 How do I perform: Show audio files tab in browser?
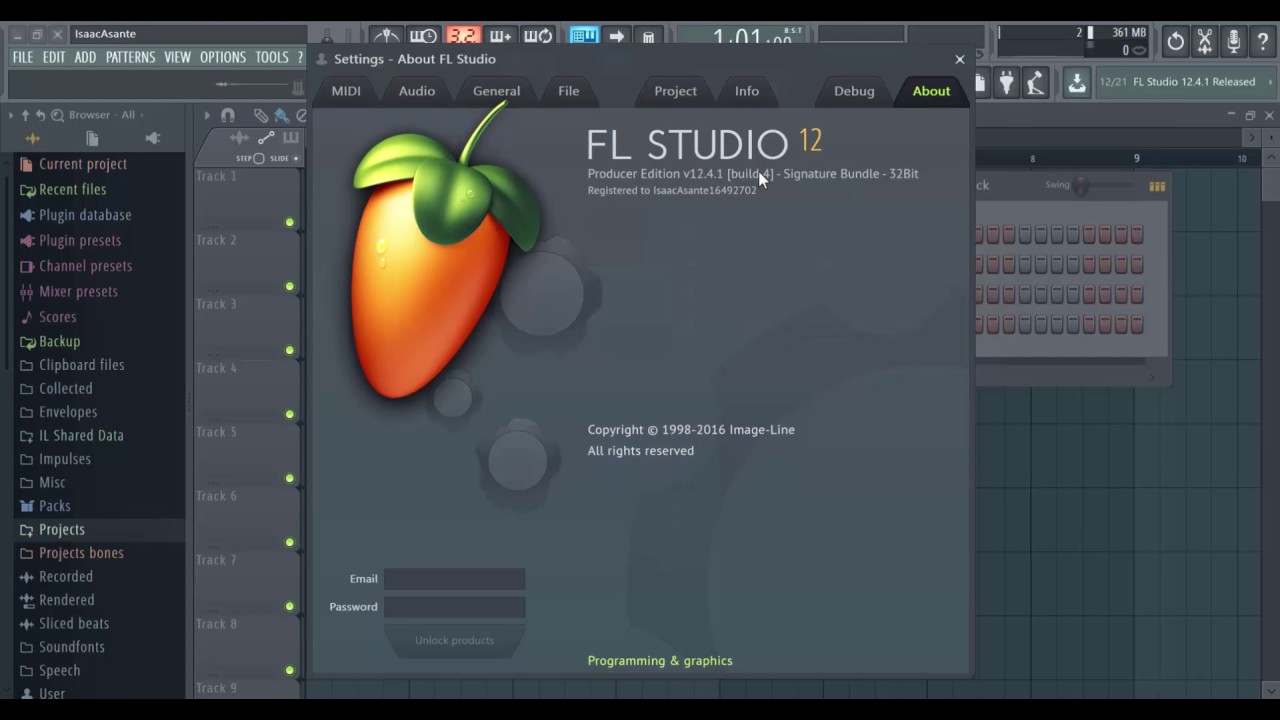[x=32, y=138]
